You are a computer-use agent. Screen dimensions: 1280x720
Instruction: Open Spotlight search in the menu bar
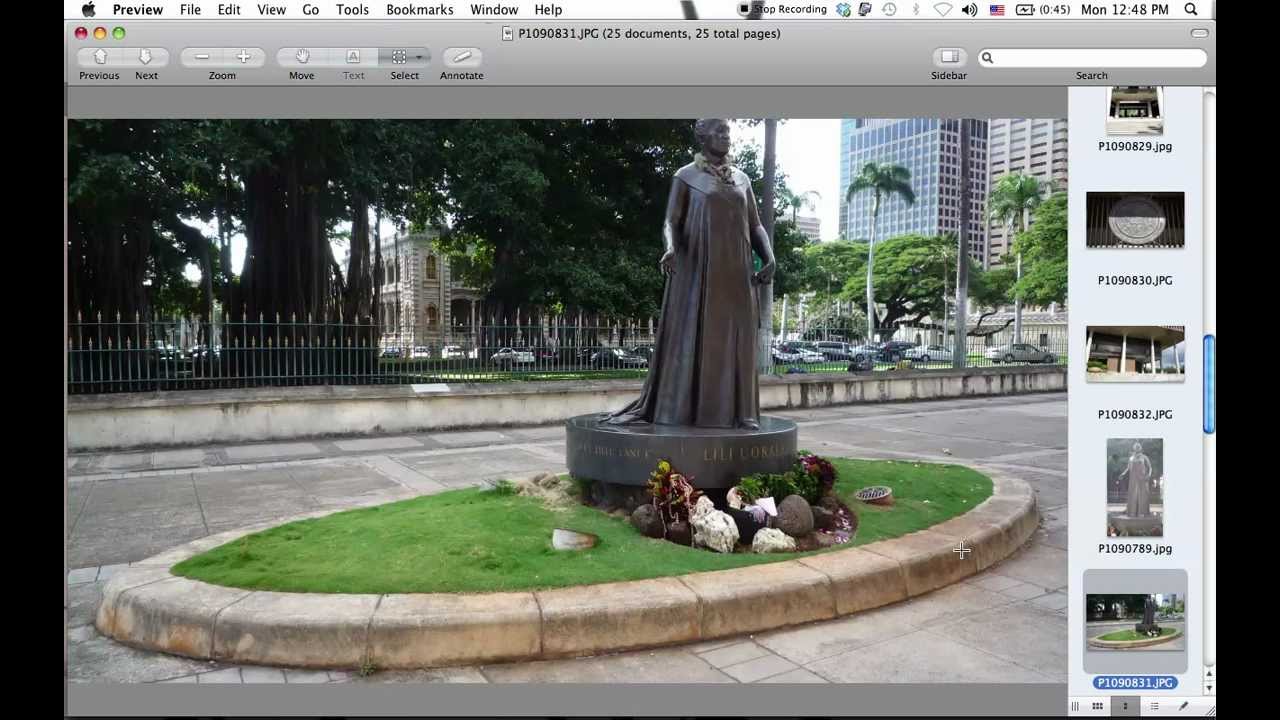point(1191,10)
